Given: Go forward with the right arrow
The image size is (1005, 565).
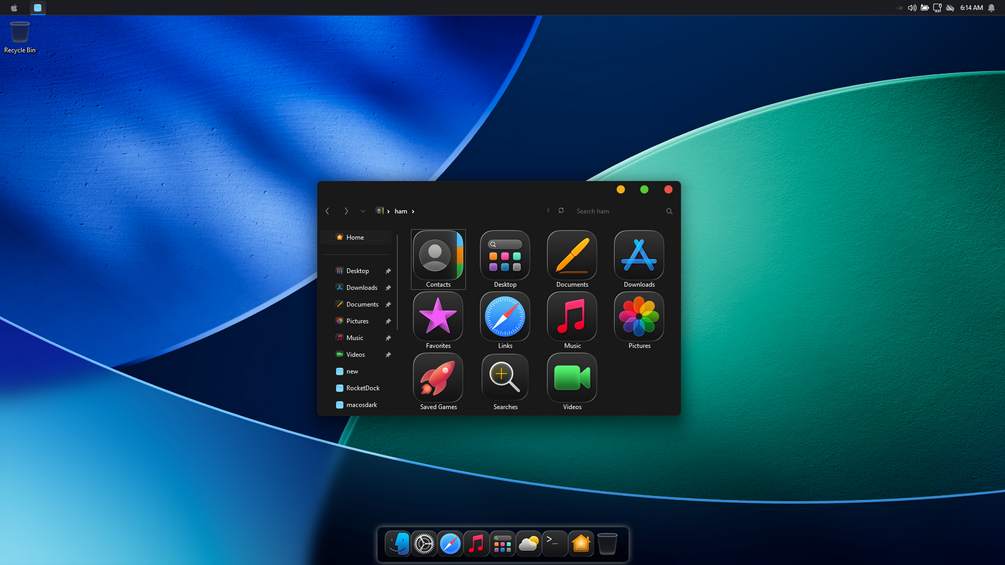Looking at the screenshot, I should pos(346,211).
